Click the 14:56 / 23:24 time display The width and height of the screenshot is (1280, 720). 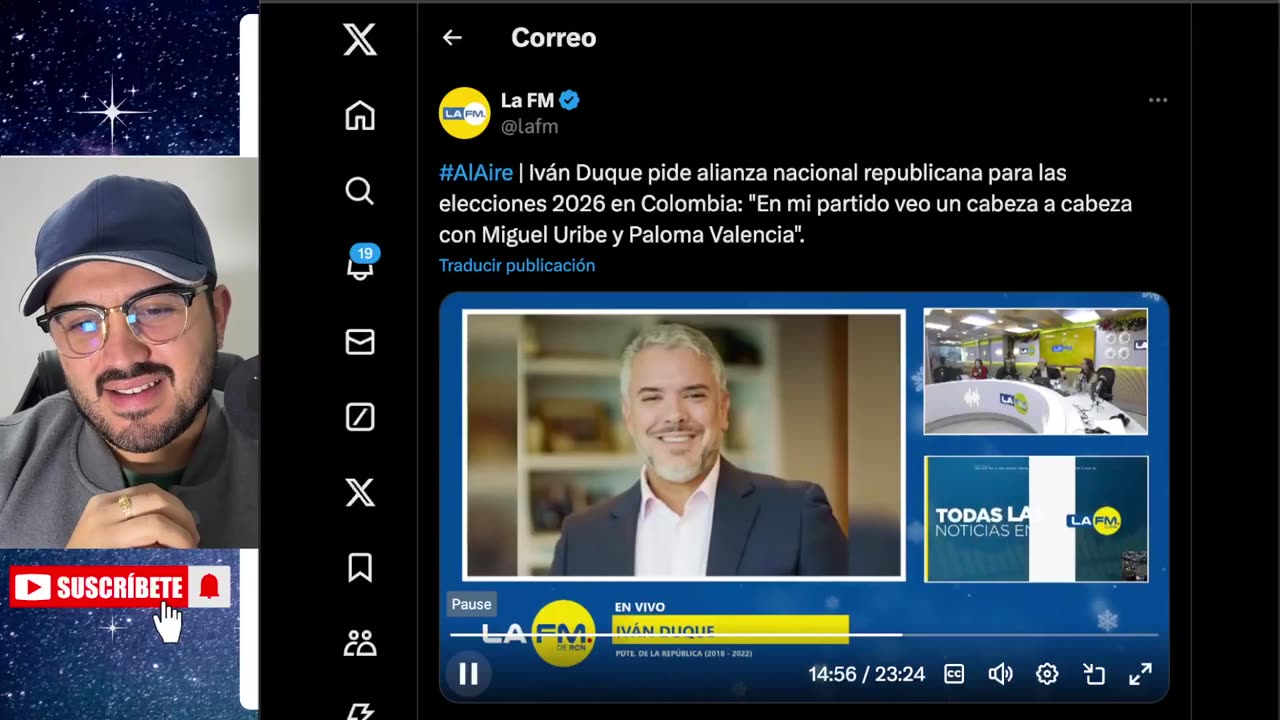[866, 674]
